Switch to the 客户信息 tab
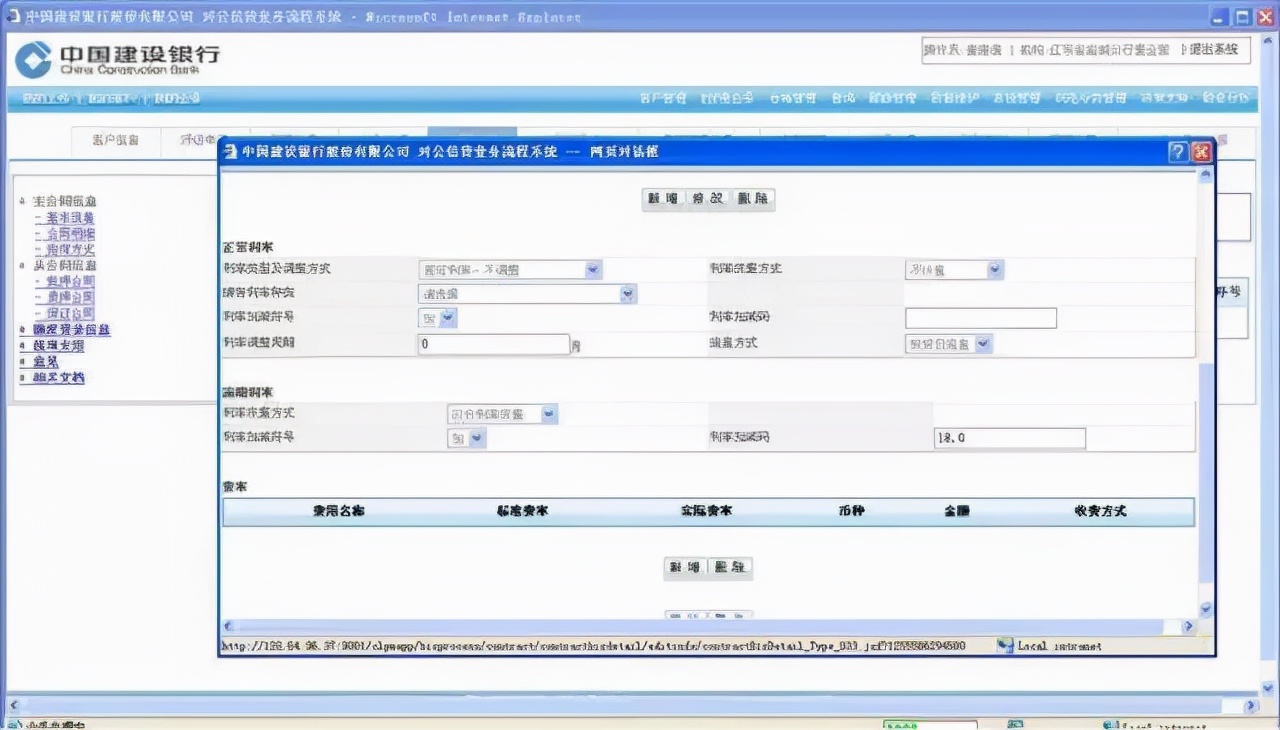 click(x=116, y=141)
